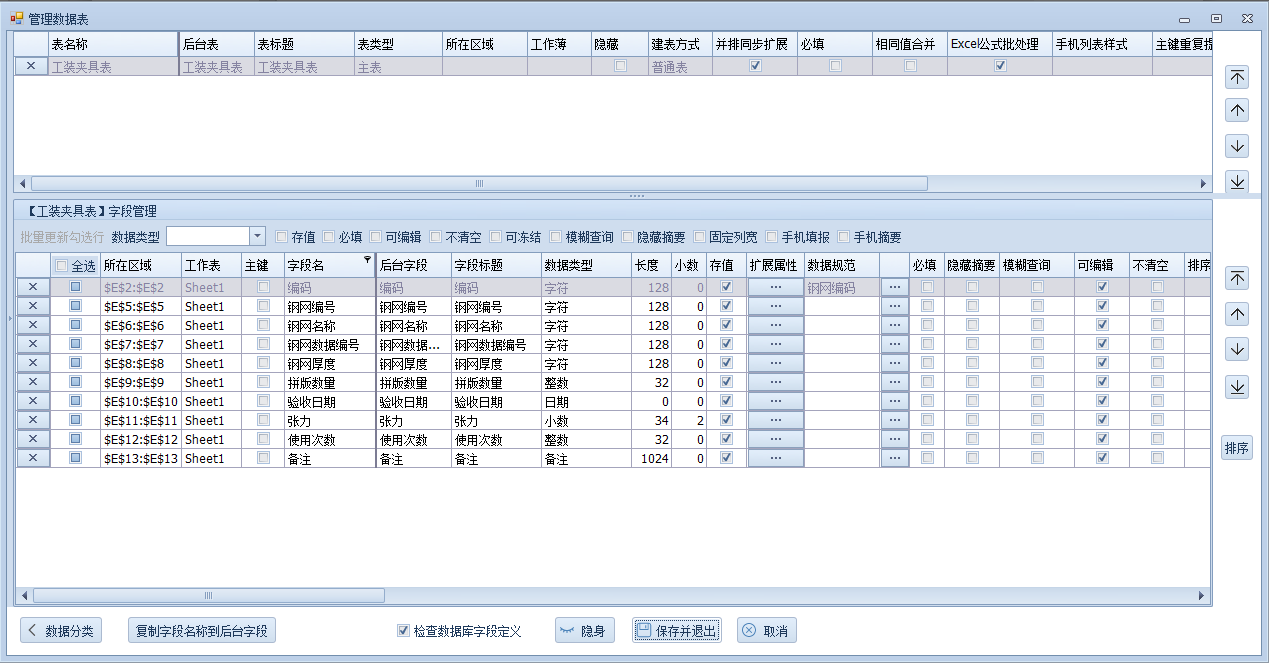Screen dimensions: 1269x663
Task: Click move-to-bottom arrow beside field grid
Action: (x=1237, y=387)
